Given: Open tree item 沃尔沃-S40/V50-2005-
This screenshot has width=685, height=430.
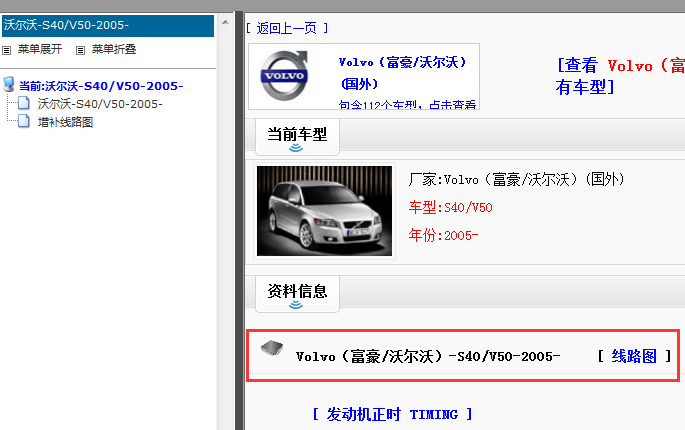Looking at the screenshot, I should (x=100, y=104).
